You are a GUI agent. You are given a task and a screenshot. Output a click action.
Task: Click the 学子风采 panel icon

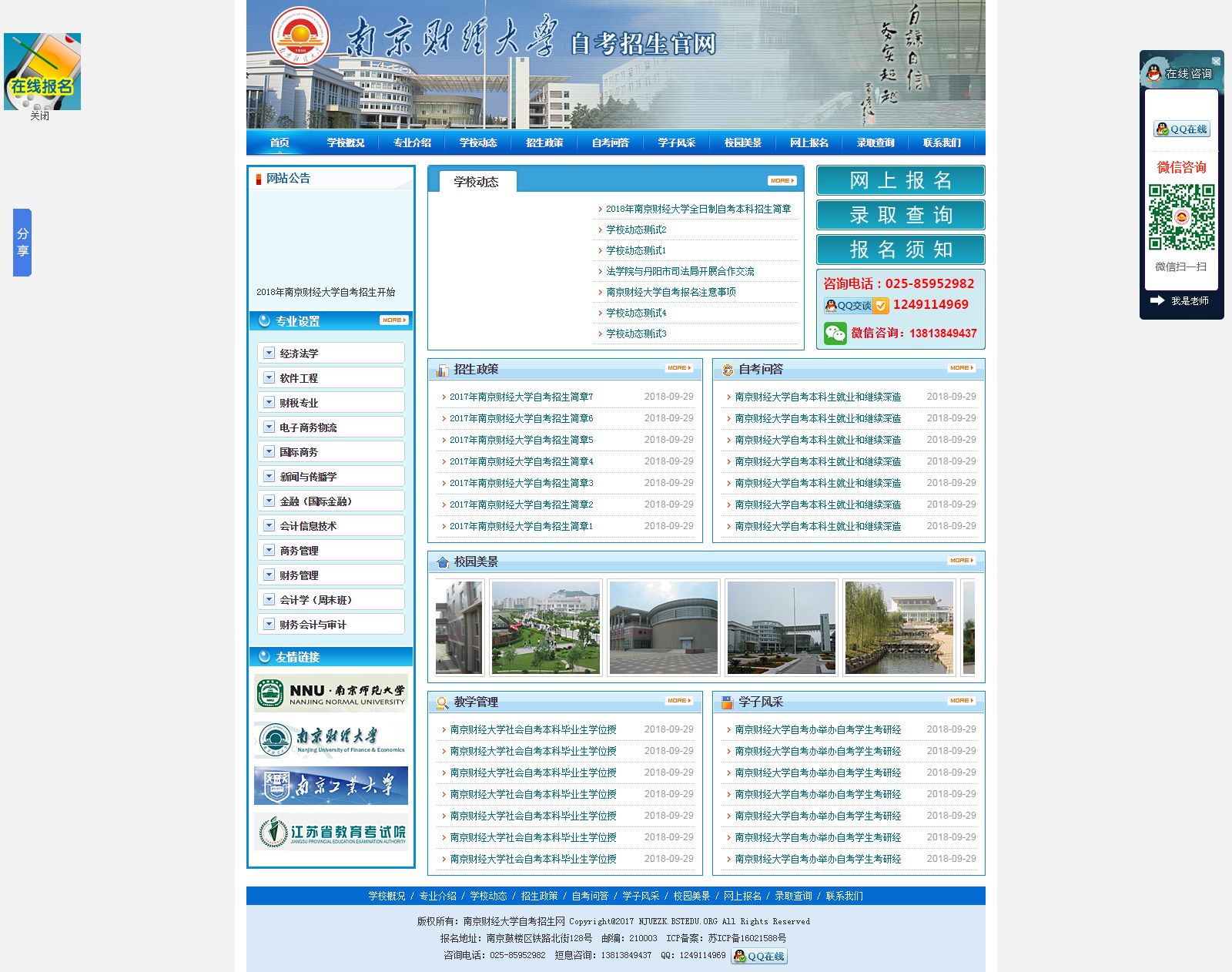[727, 702]
